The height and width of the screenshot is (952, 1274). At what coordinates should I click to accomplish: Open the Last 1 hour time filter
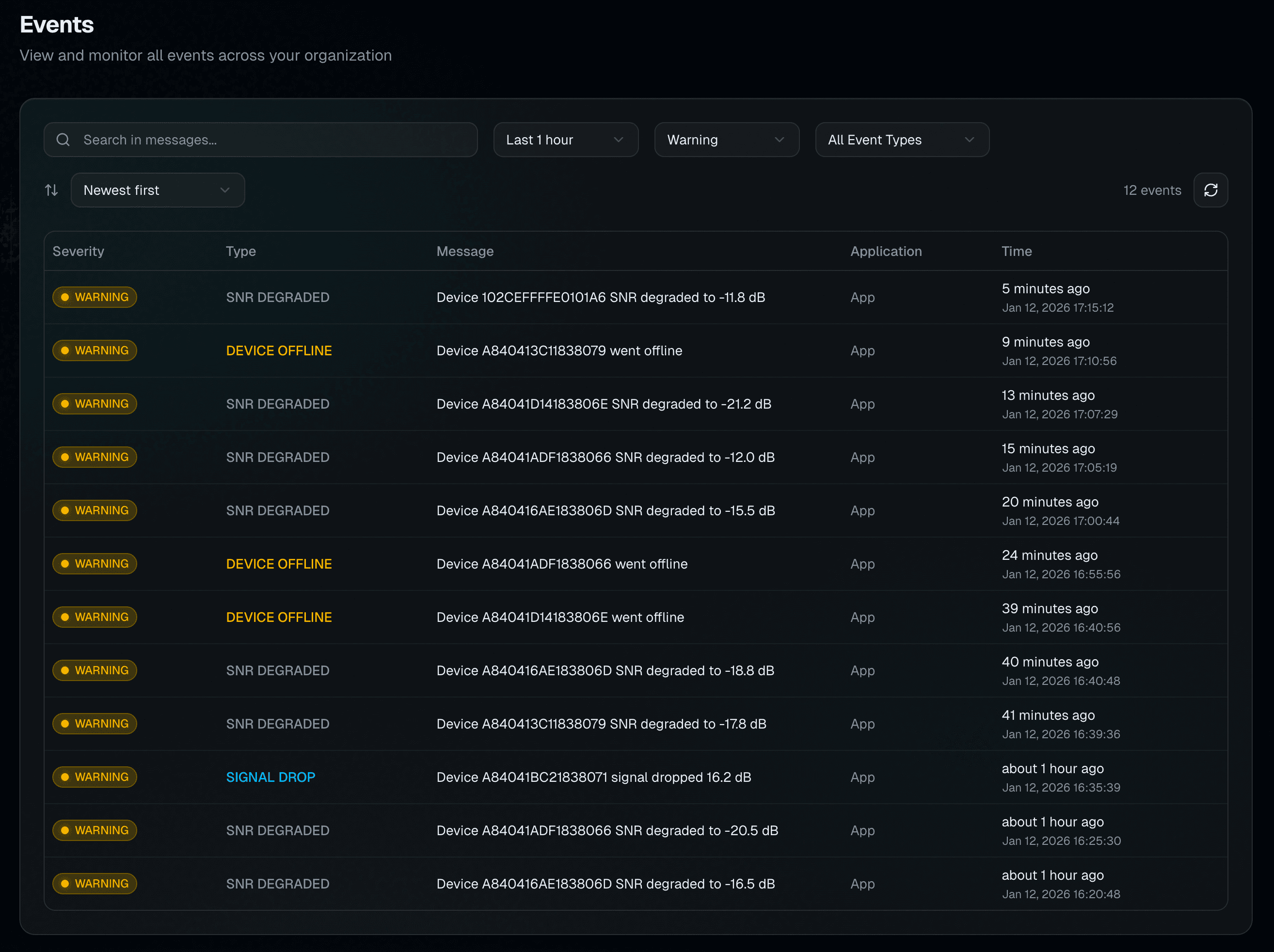coord(566,140)
